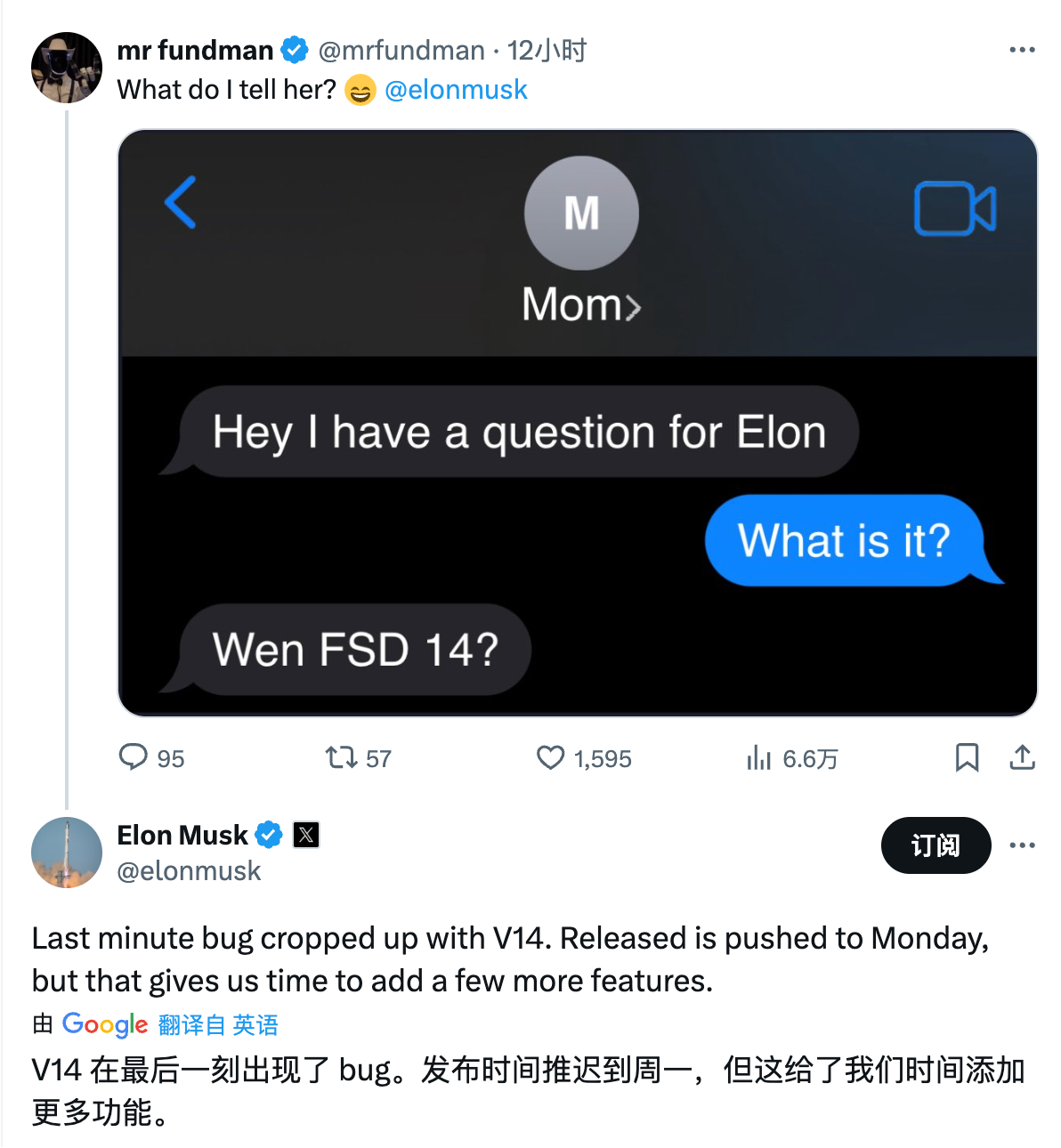Open the Mom message screenshot image
Viewport: 1061px width, 1148px height.
click(578, 423)
